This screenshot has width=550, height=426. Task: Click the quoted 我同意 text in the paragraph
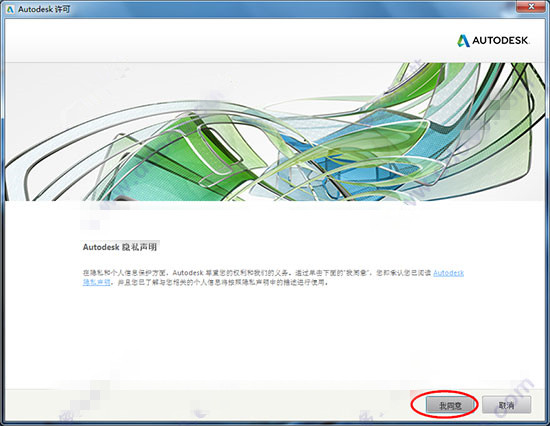[x=358, y=273]
